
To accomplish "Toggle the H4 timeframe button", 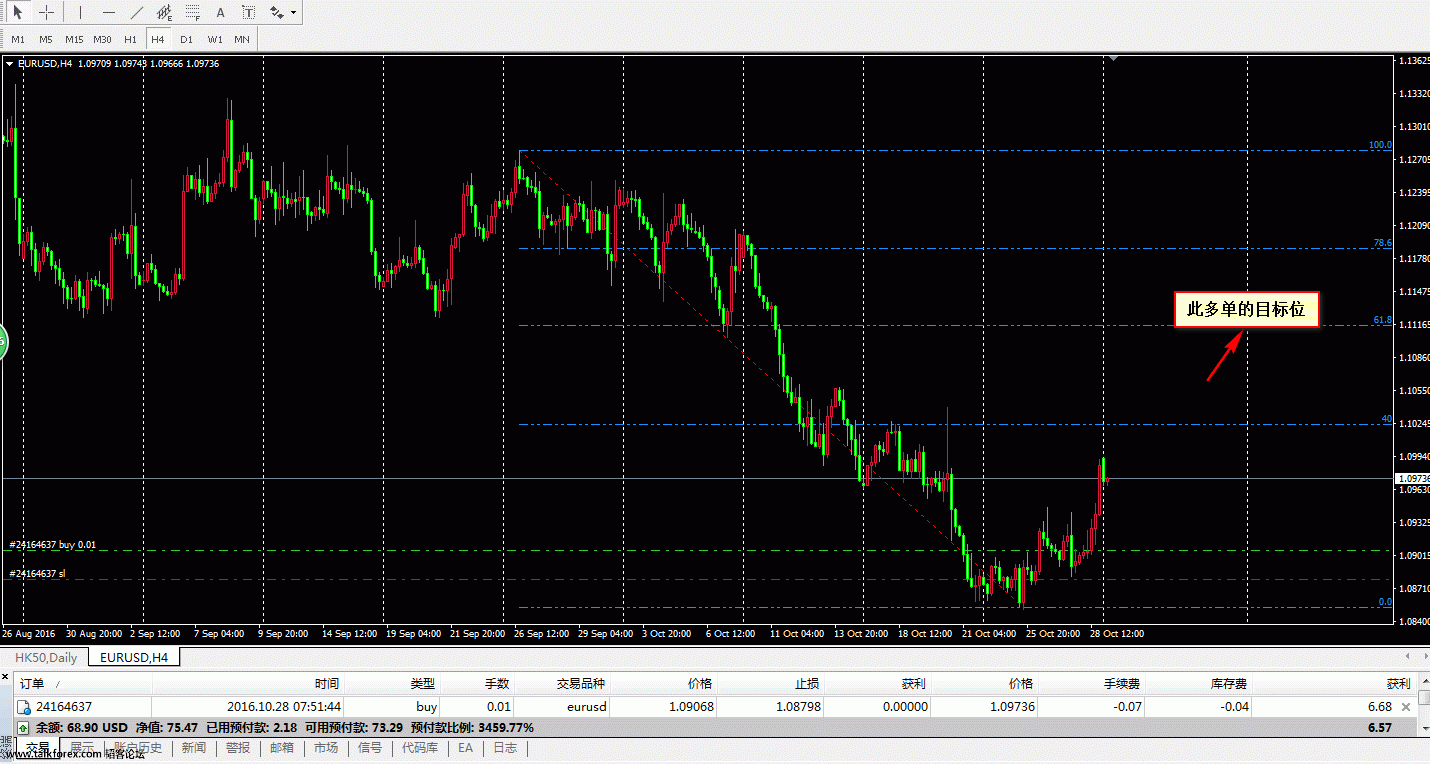I will click(158, 39).
